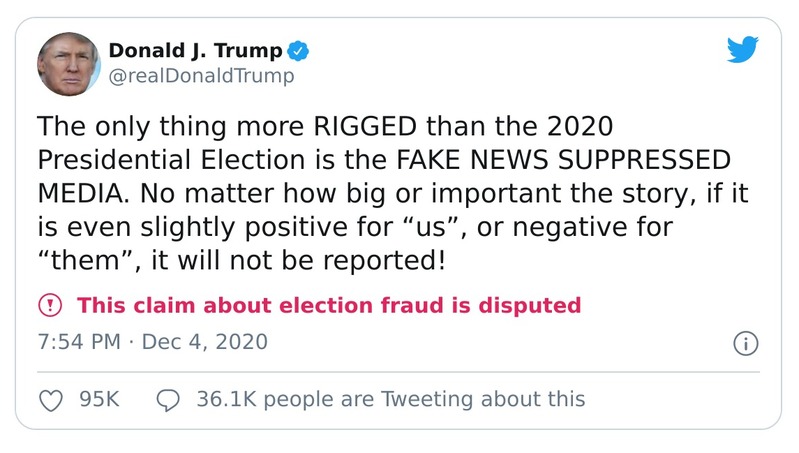Click the 7:54 PM timestamp
This screenshot has width=799, height=453.
coord(79,342)
